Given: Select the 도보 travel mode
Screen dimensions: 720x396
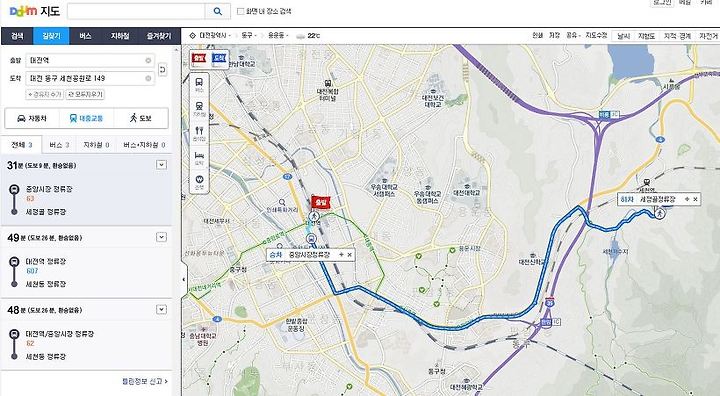Looking at the screenshot, I should (141, 119).
